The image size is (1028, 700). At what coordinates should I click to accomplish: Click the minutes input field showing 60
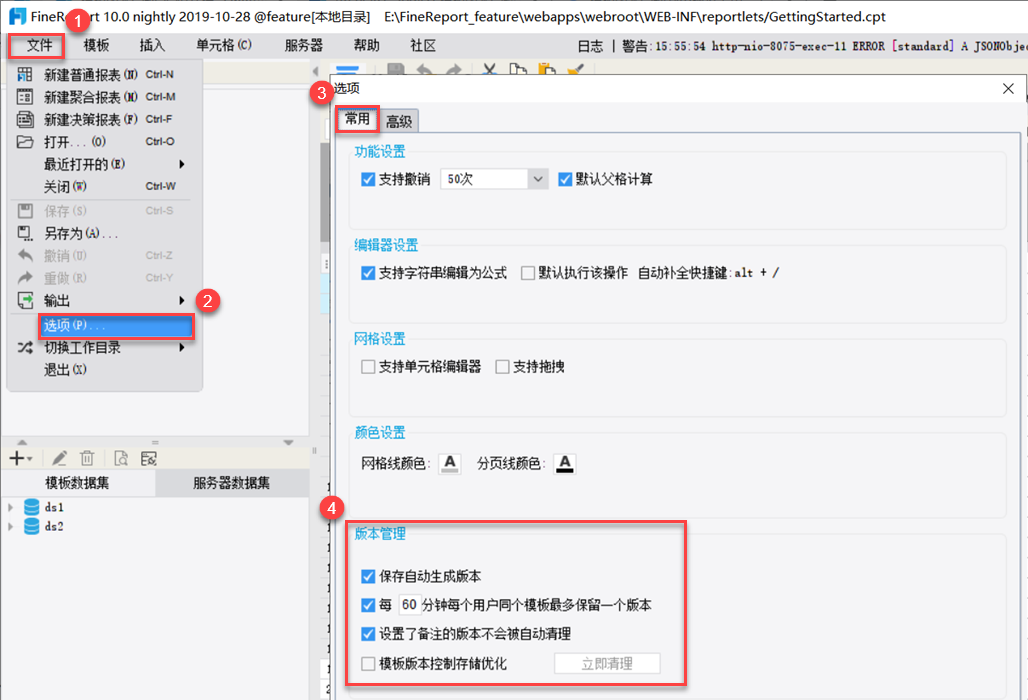click(x=409, y=604)
